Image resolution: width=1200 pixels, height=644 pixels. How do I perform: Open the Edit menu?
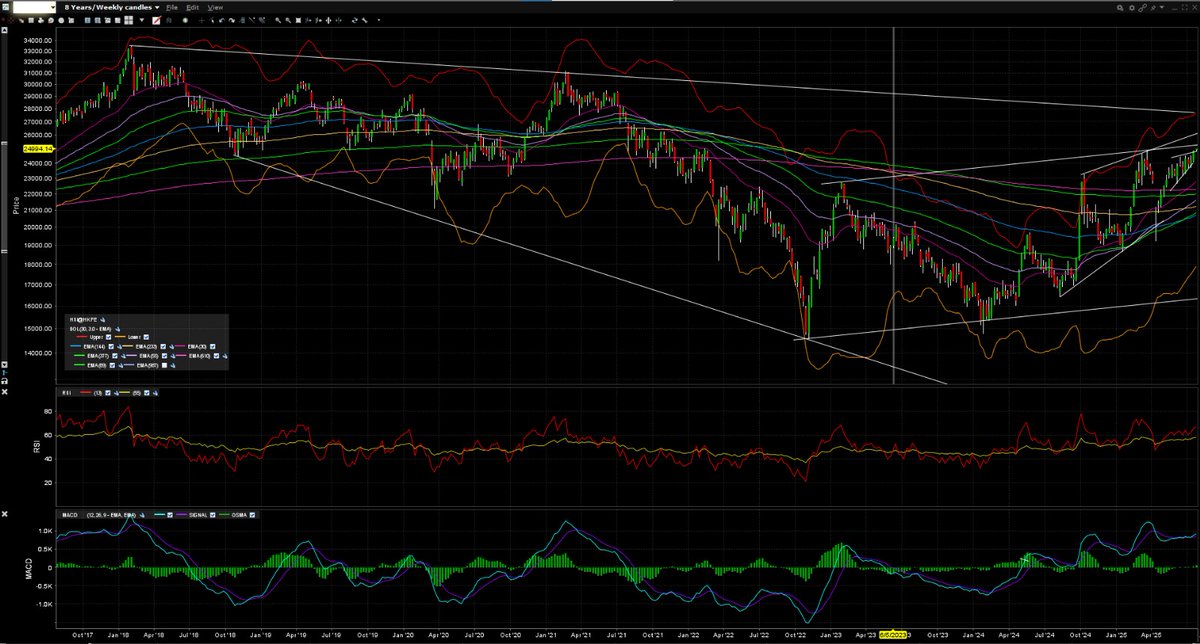(x=192, y=7)
